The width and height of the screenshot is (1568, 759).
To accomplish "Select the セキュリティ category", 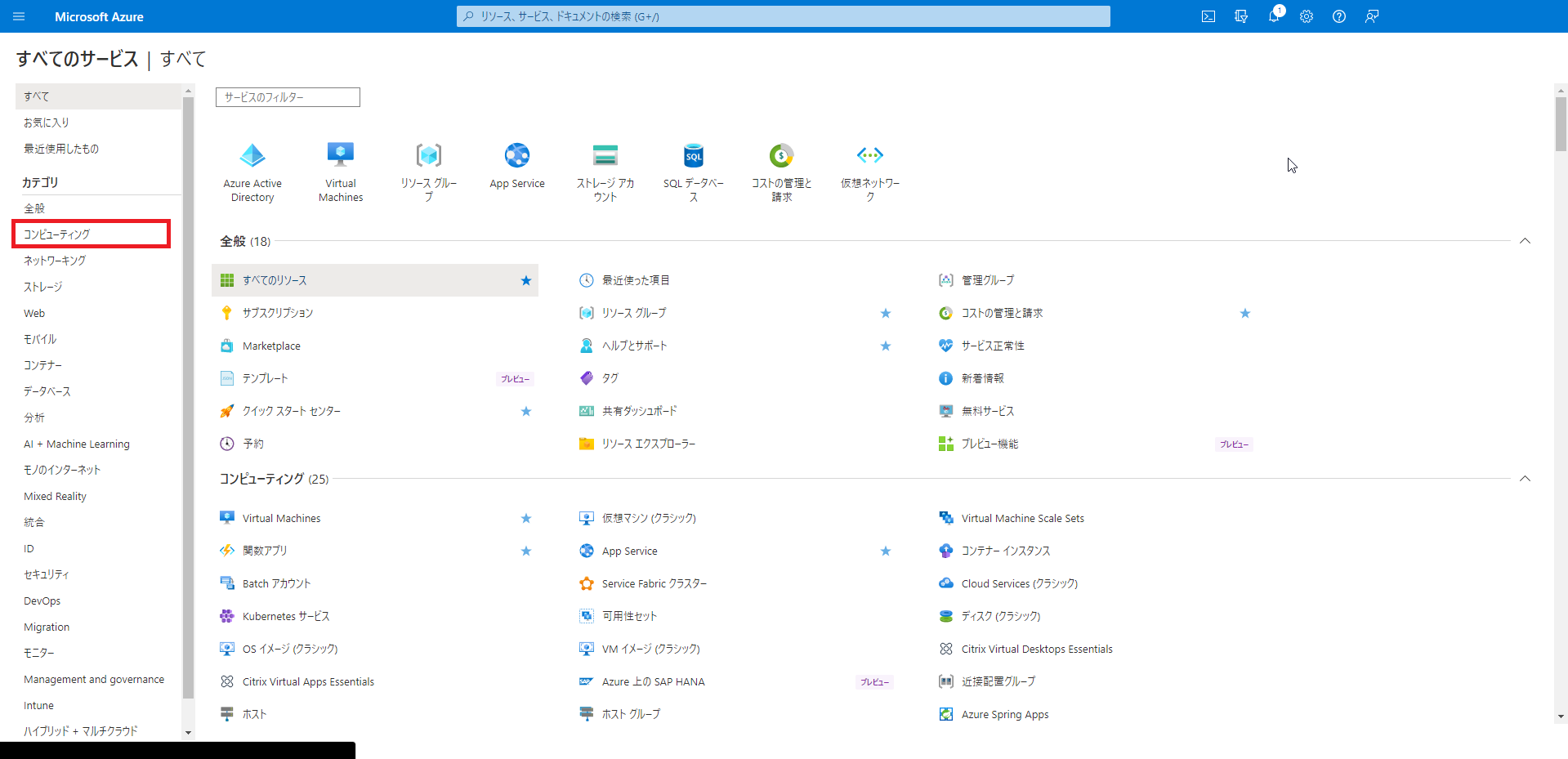I will pos(98,574).
